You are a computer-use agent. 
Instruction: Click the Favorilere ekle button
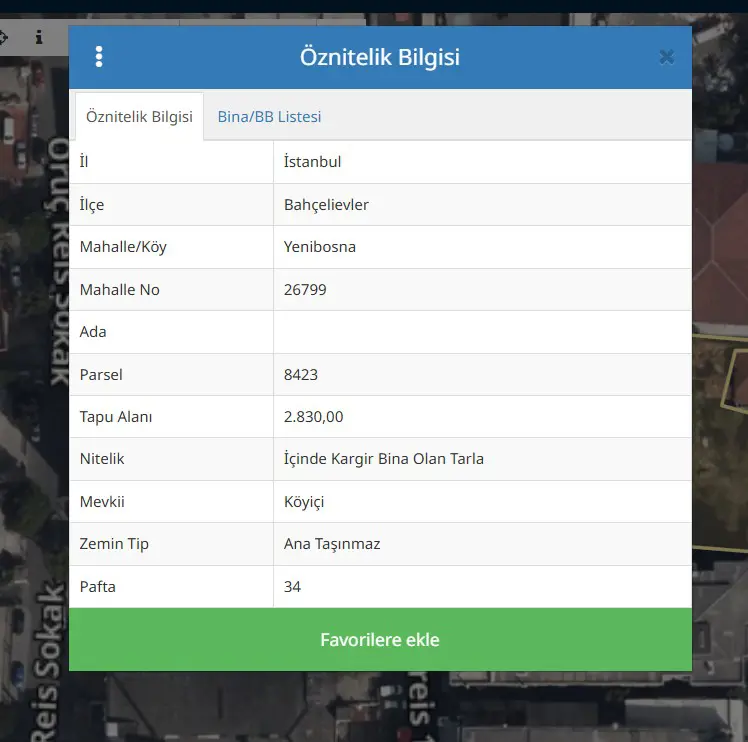(x=380, y=640)
